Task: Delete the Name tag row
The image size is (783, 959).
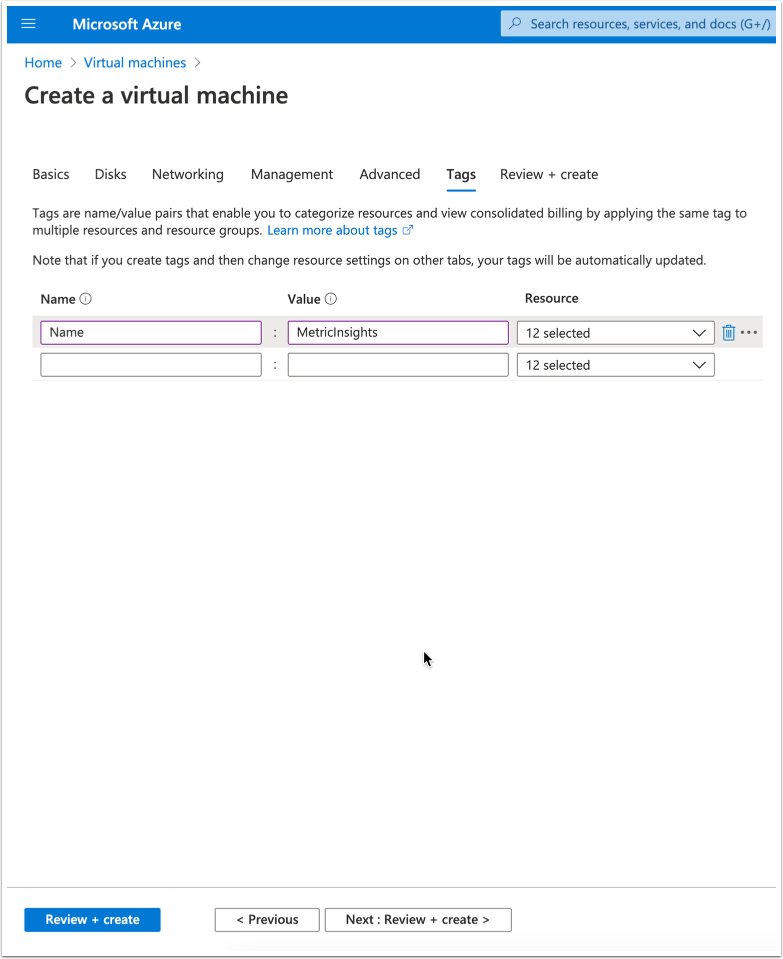Action: [x=729, y=333]
